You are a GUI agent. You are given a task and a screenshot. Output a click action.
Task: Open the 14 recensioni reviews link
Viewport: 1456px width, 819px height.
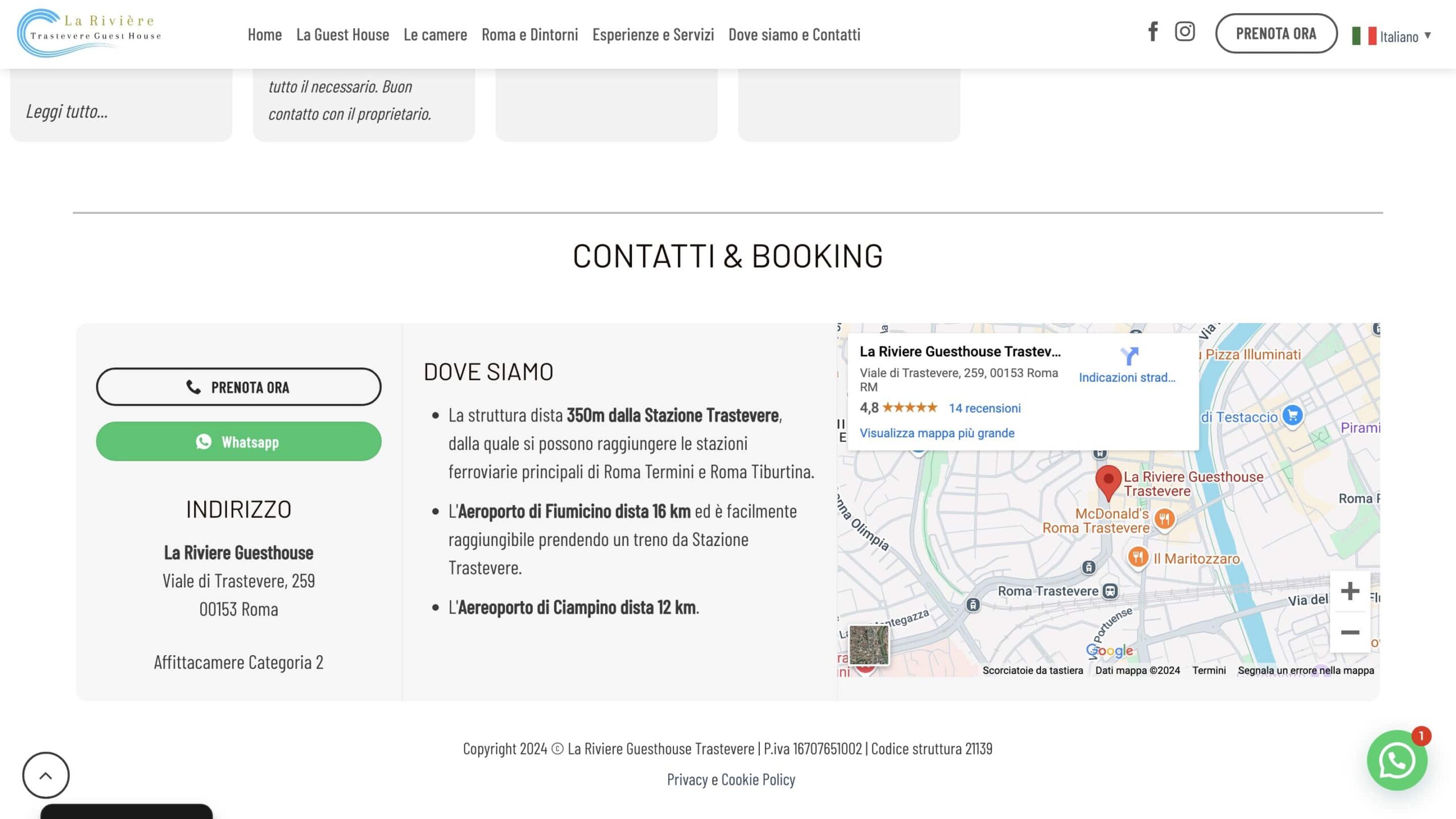click(985, 408)
